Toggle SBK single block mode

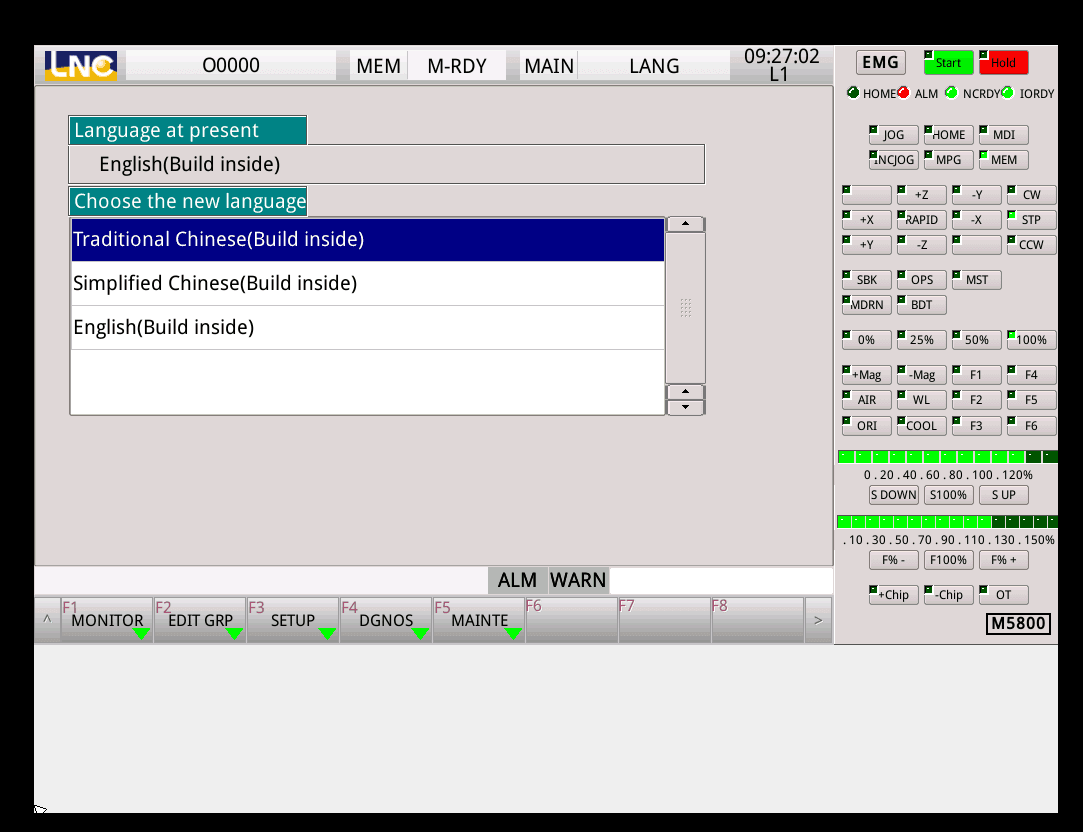(866, 280)
